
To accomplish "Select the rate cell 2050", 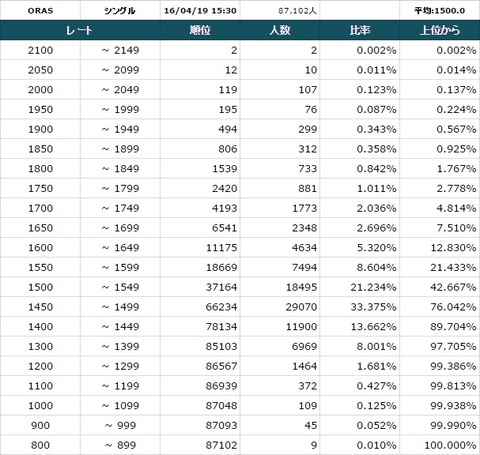I will point(40,70).
